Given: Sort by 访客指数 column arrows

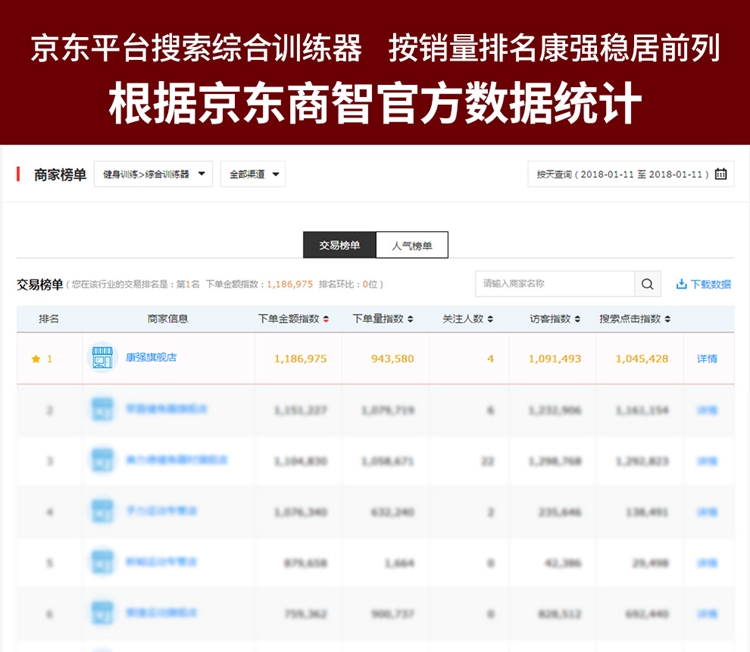Looking at the screenshot, I should 578,319.
